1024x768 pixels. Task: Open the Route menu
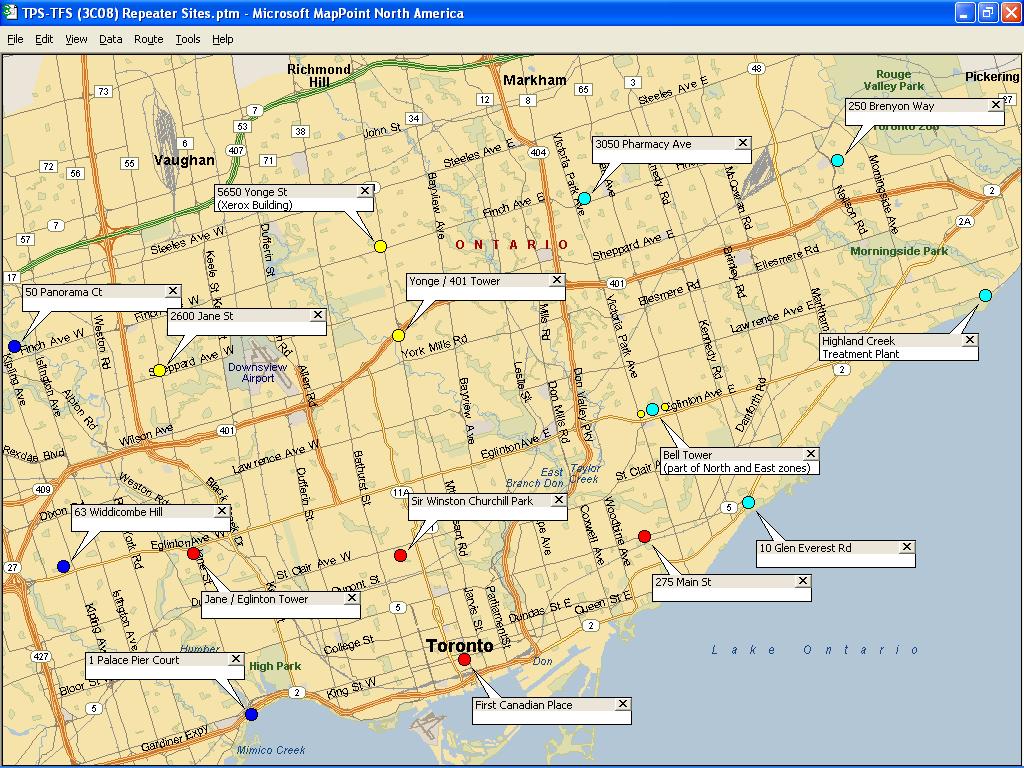tap(148, 39)
